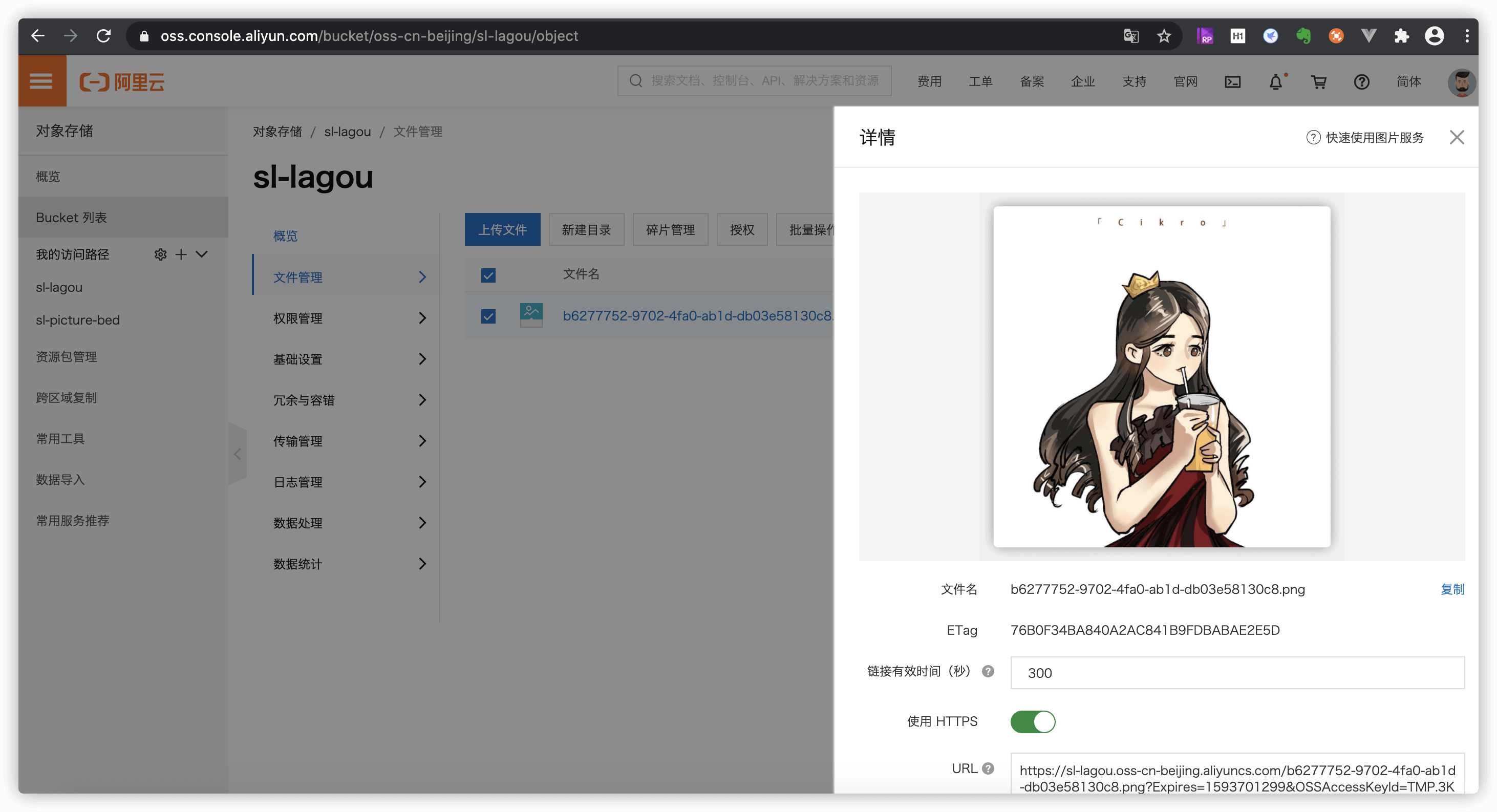Viewport: 1497px width, 812px height.
Task: Open the Chrome profile icon
Action: (1434, 35)
